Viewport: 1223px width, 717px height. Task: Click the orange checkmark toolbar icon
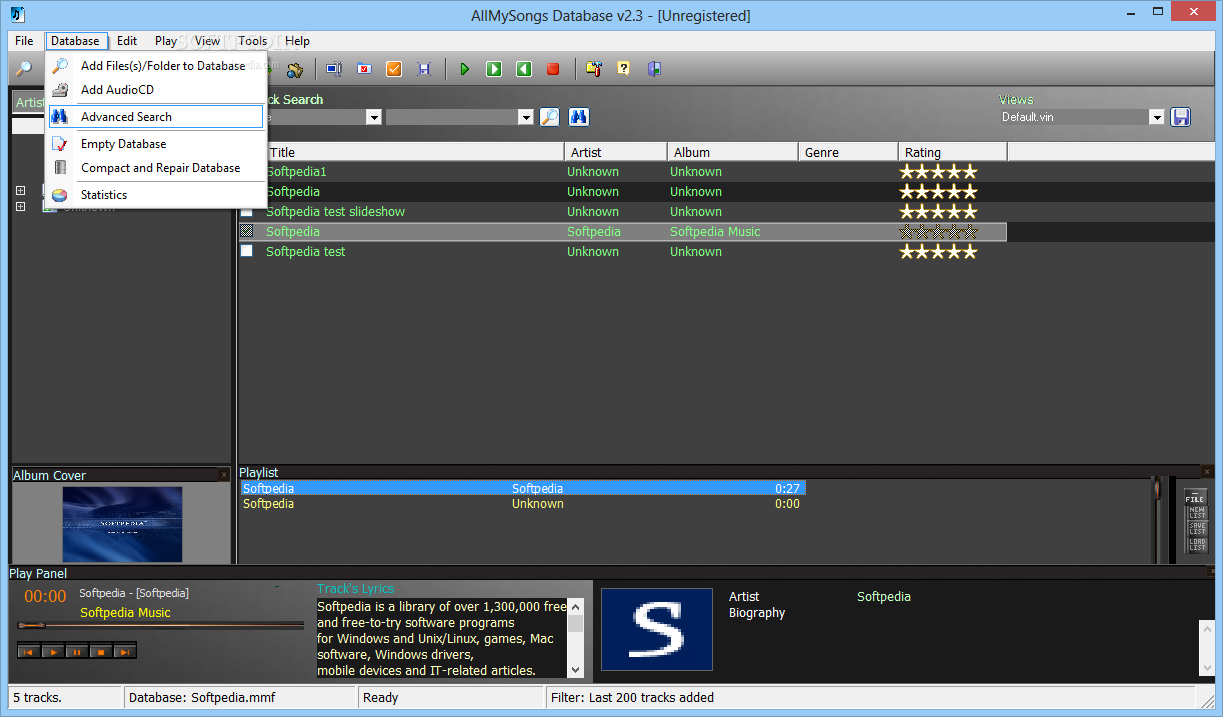(x=394, y=69)
